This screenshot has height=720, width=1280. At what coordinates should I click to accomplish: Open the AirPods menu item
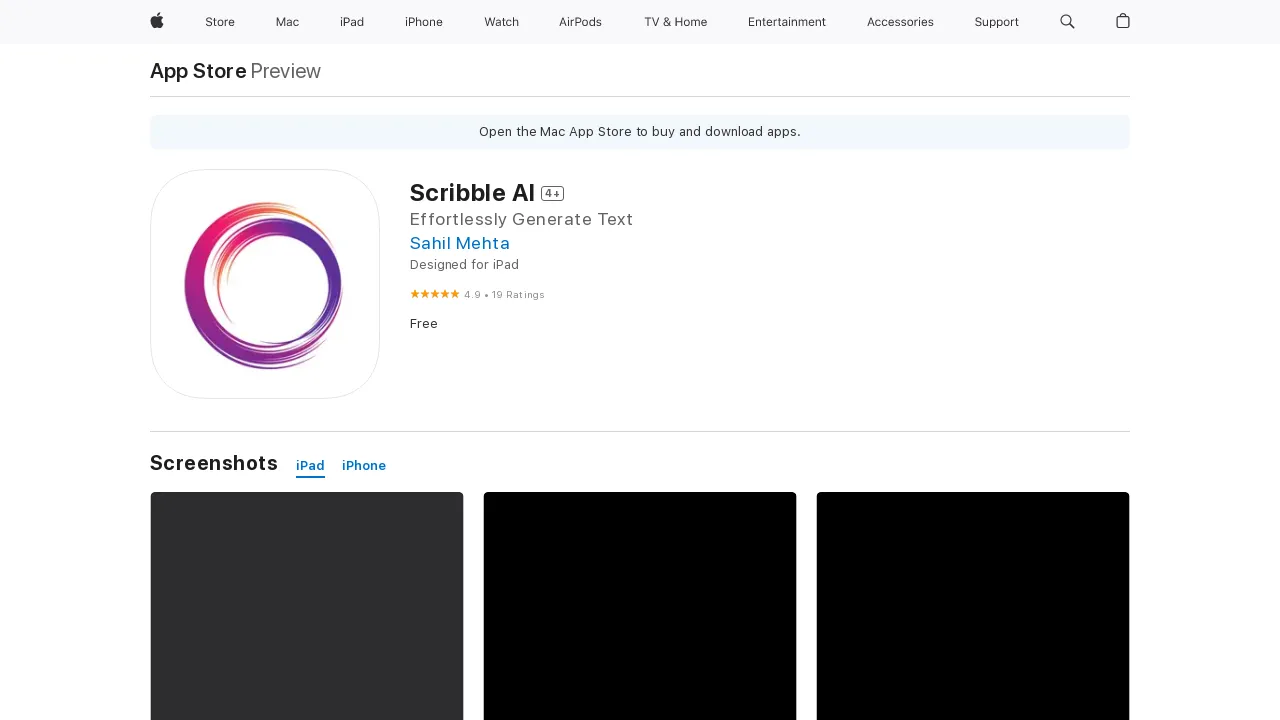(580, 22)
